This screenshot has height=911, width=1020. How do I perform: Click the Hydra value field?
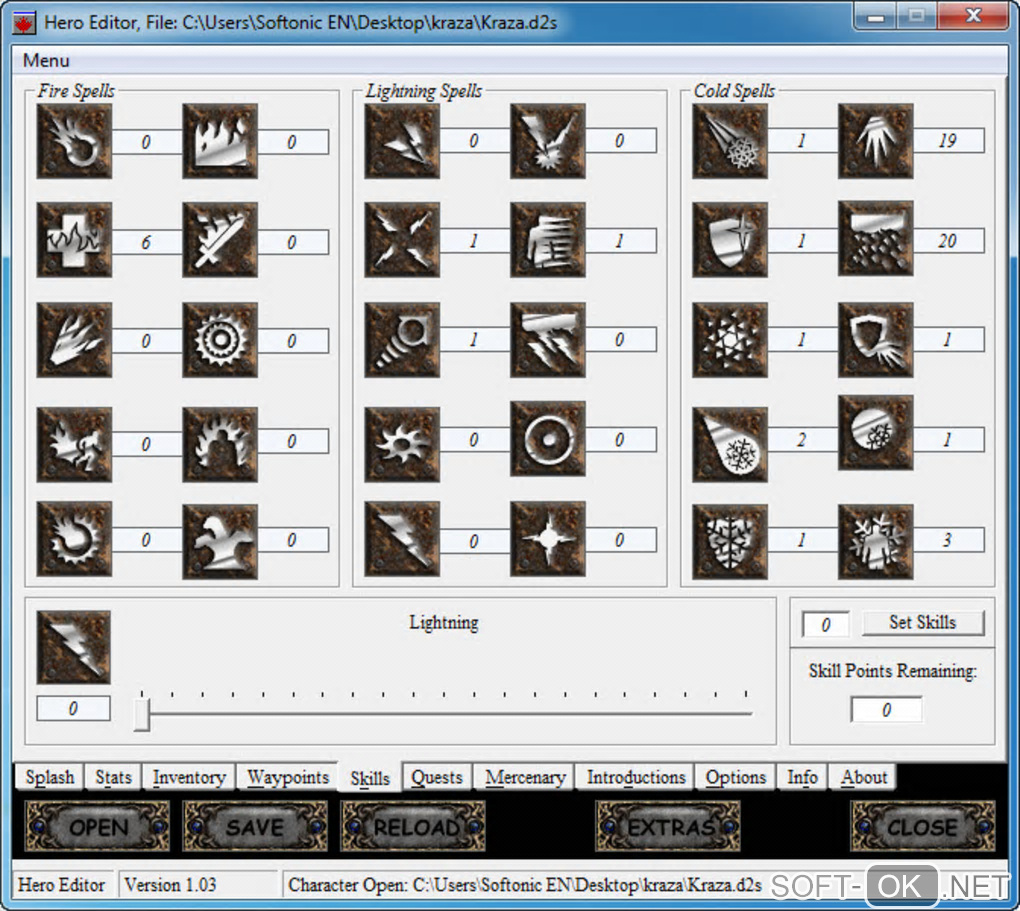click(x=293, y=540)
